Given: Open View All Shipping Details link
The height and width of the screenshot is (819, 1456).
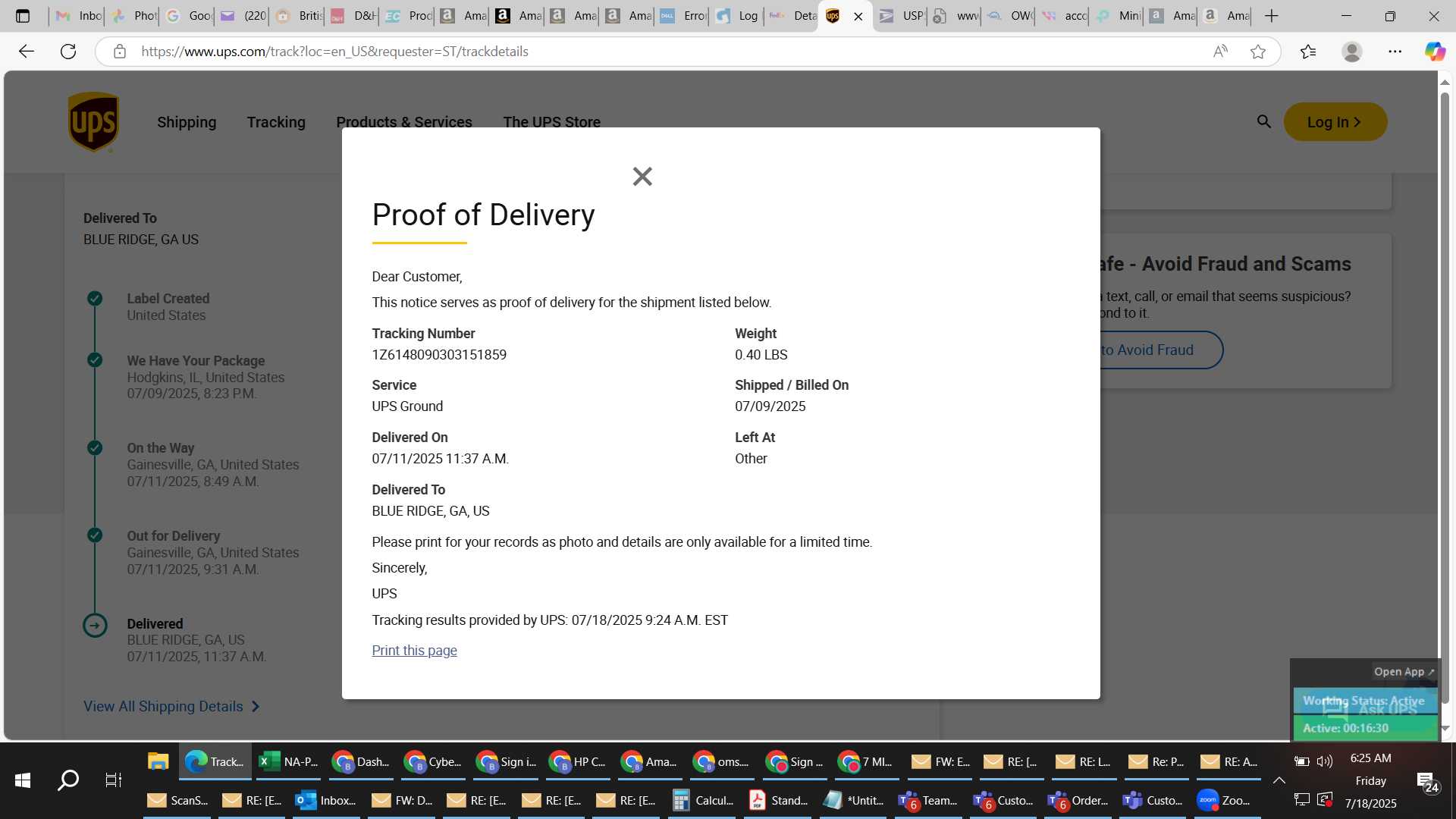Looking at the screenshot, I should 171,706.
